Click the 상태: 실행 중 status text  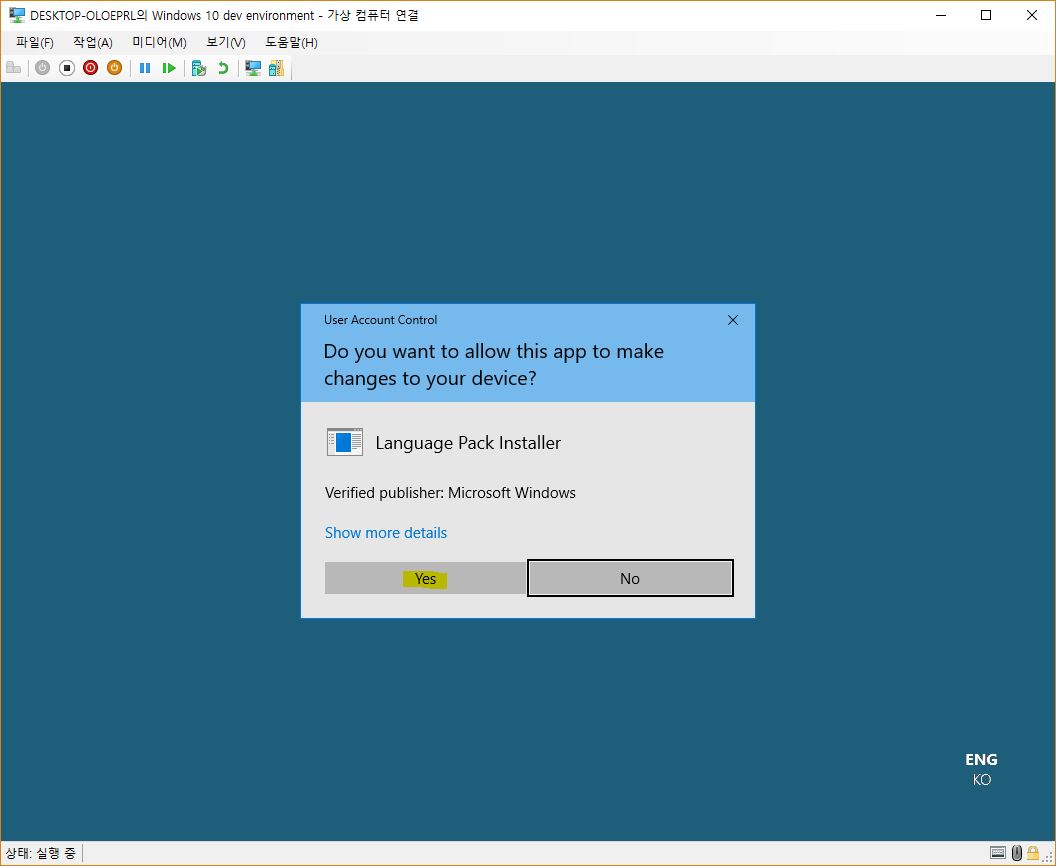pos(40,853)
